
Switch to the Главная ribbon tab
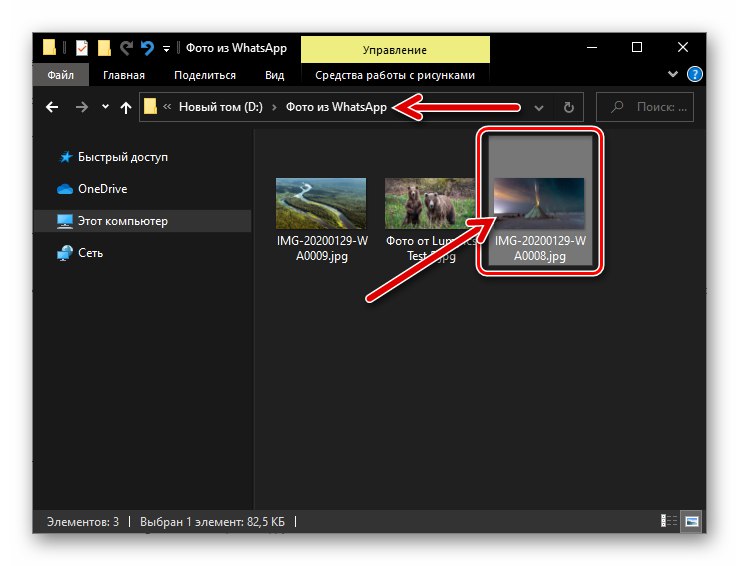coord(124,75)
